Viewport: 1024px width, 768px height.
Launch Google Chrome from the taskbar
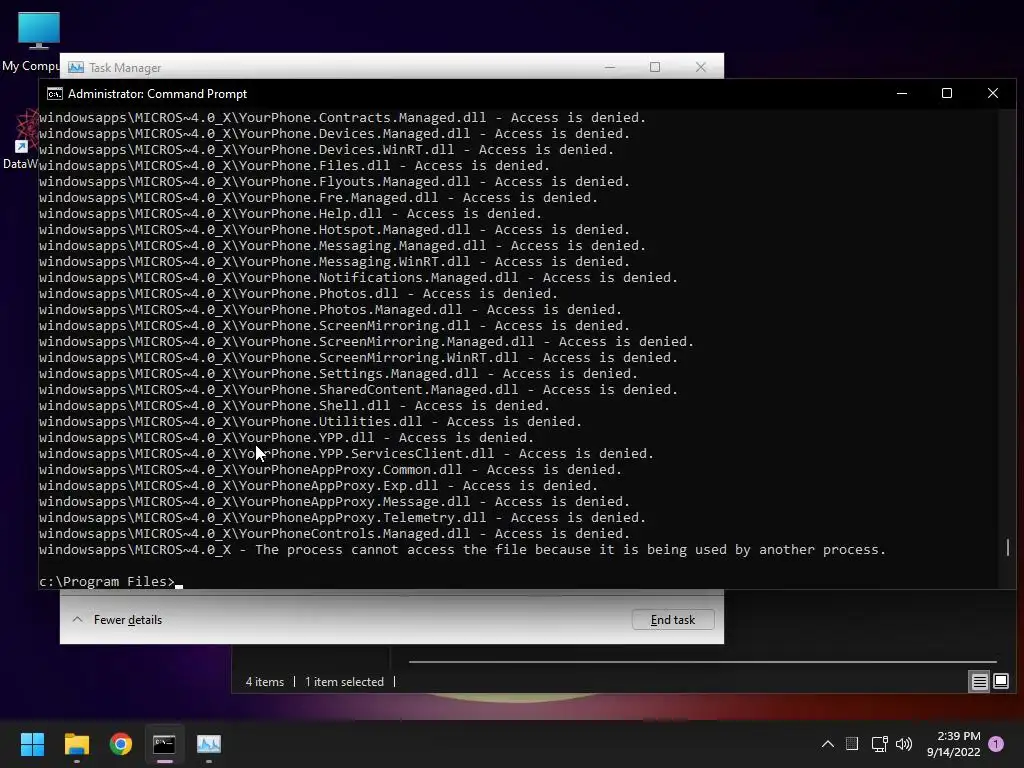tap(121, 744)
